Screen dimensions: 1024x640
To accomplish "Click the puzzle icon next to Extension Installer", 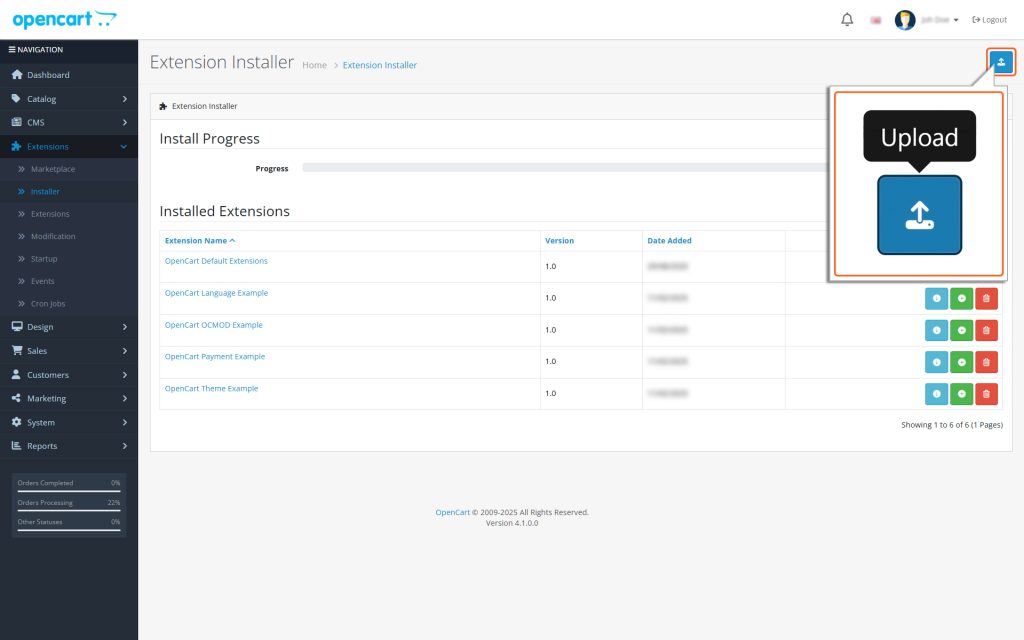I will (x=163, y=105).
